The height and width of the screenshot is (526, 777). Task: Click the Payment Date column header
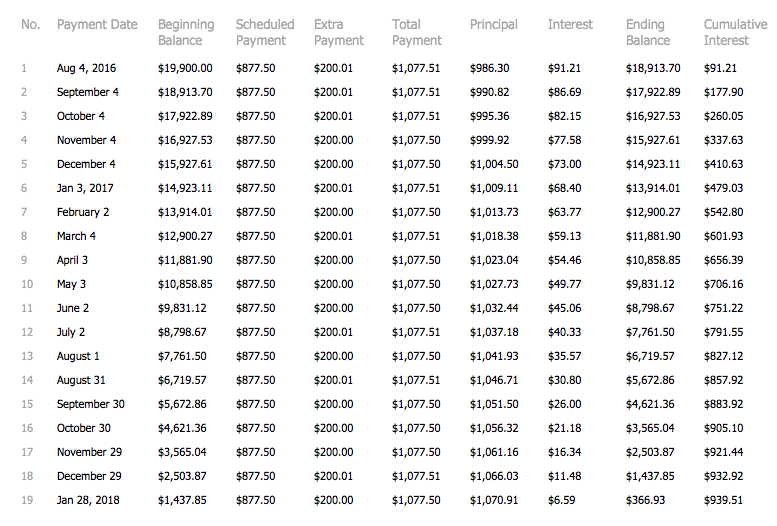pyautogui.click(x=97, y=24)
